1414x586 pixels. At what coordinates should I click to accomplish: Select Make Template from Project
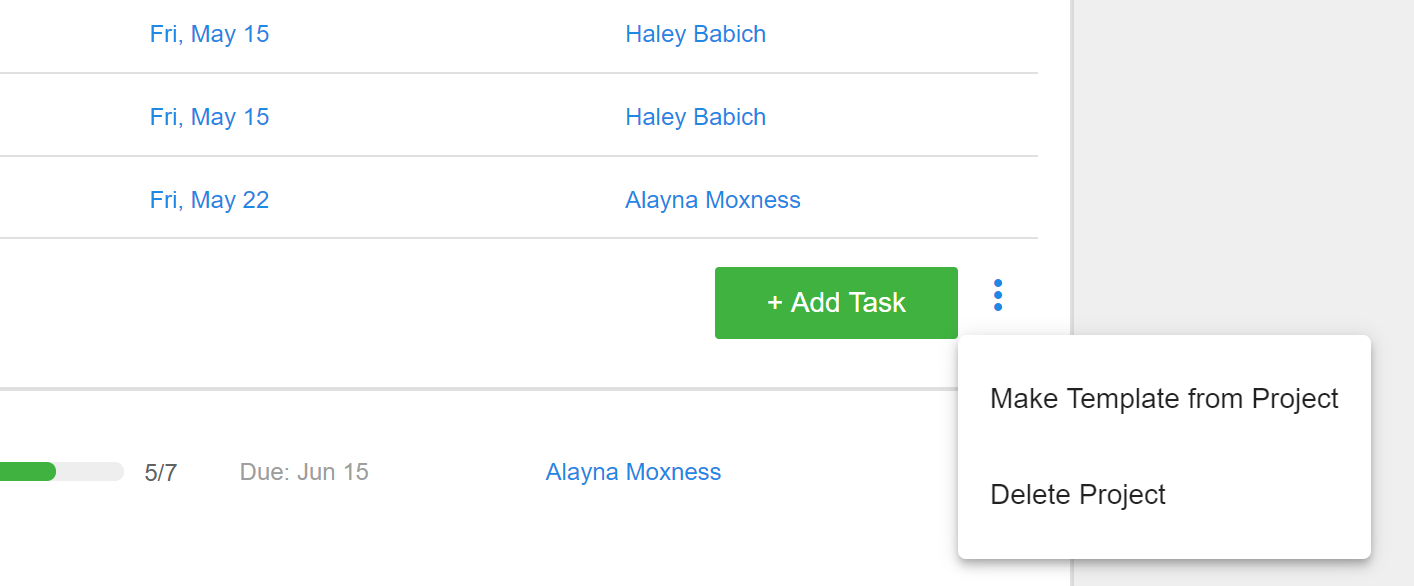(1164, 399)
